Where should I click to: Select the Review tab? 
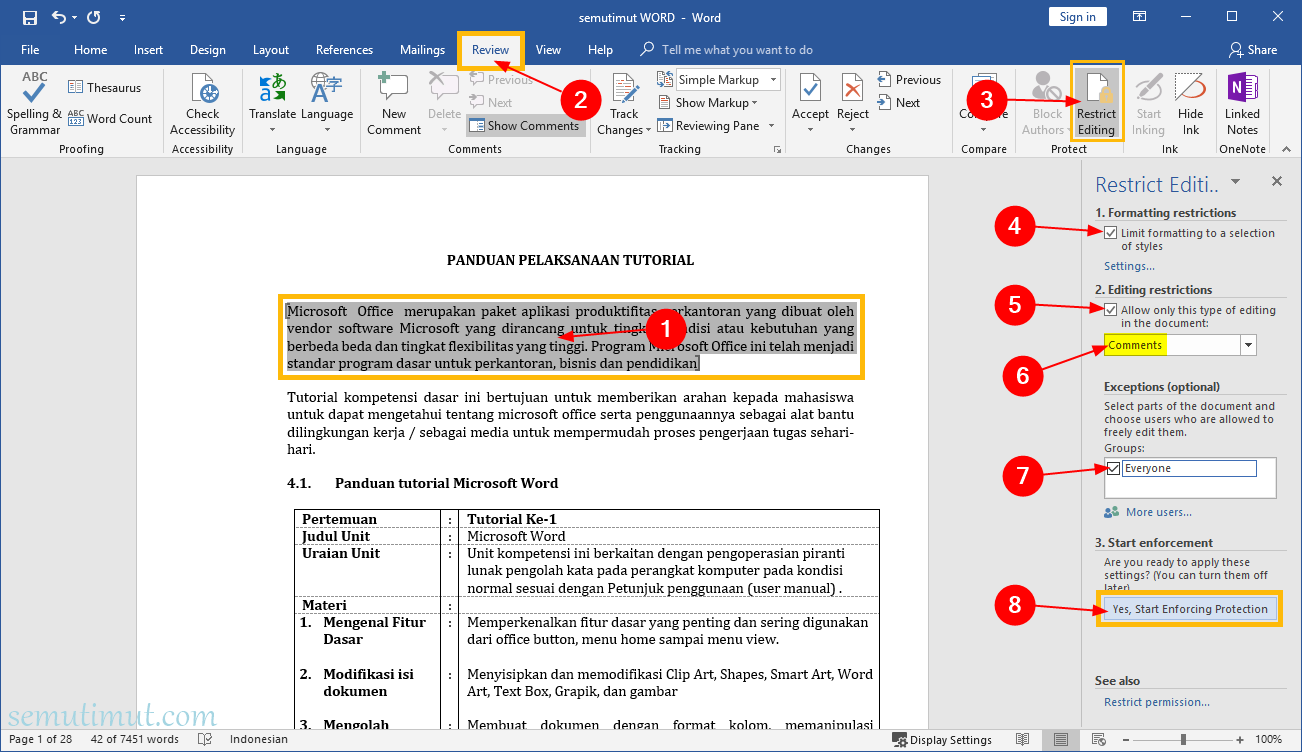(x=490, y=50)
